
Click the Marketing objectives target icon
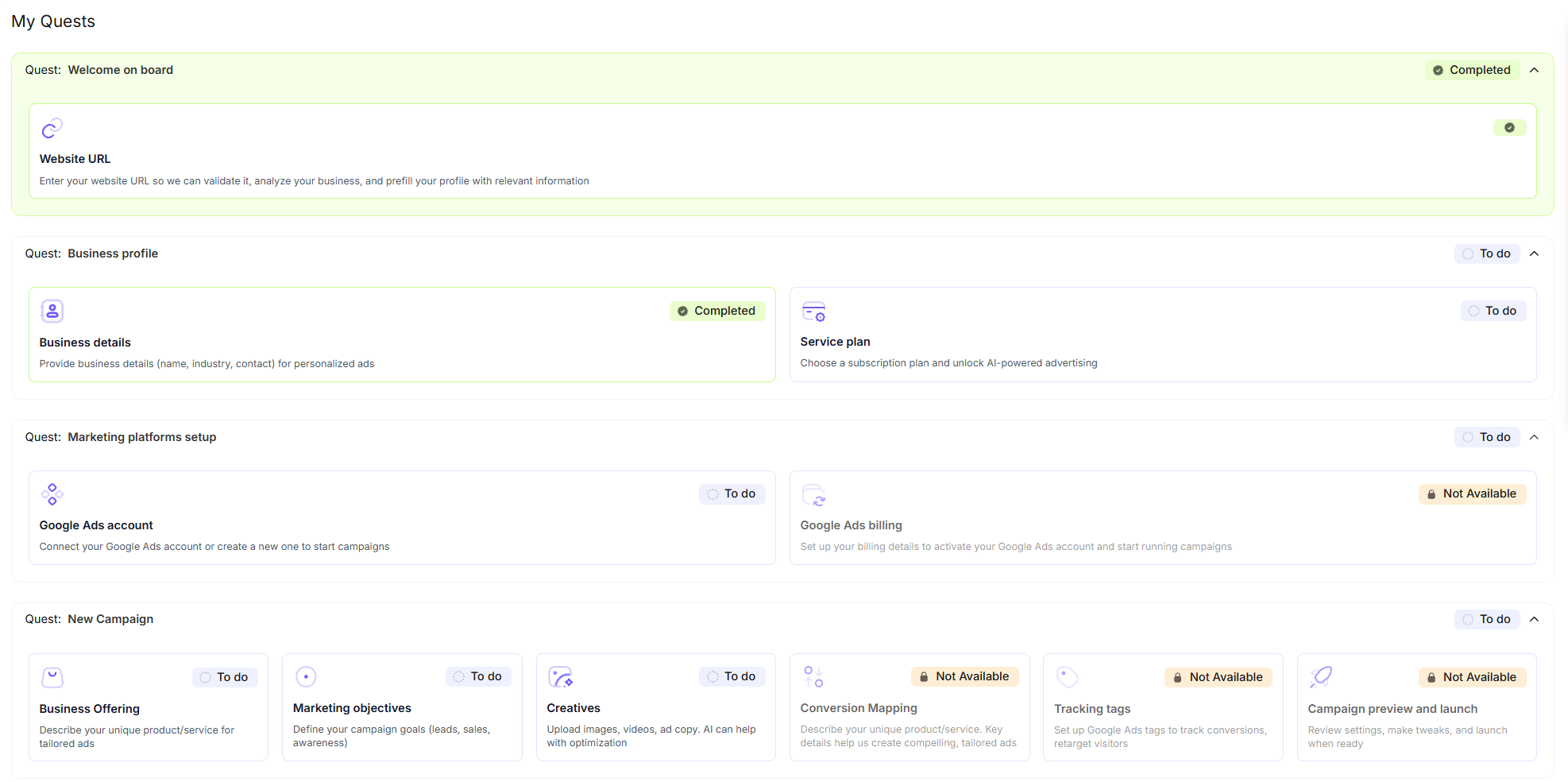[306, 676]
